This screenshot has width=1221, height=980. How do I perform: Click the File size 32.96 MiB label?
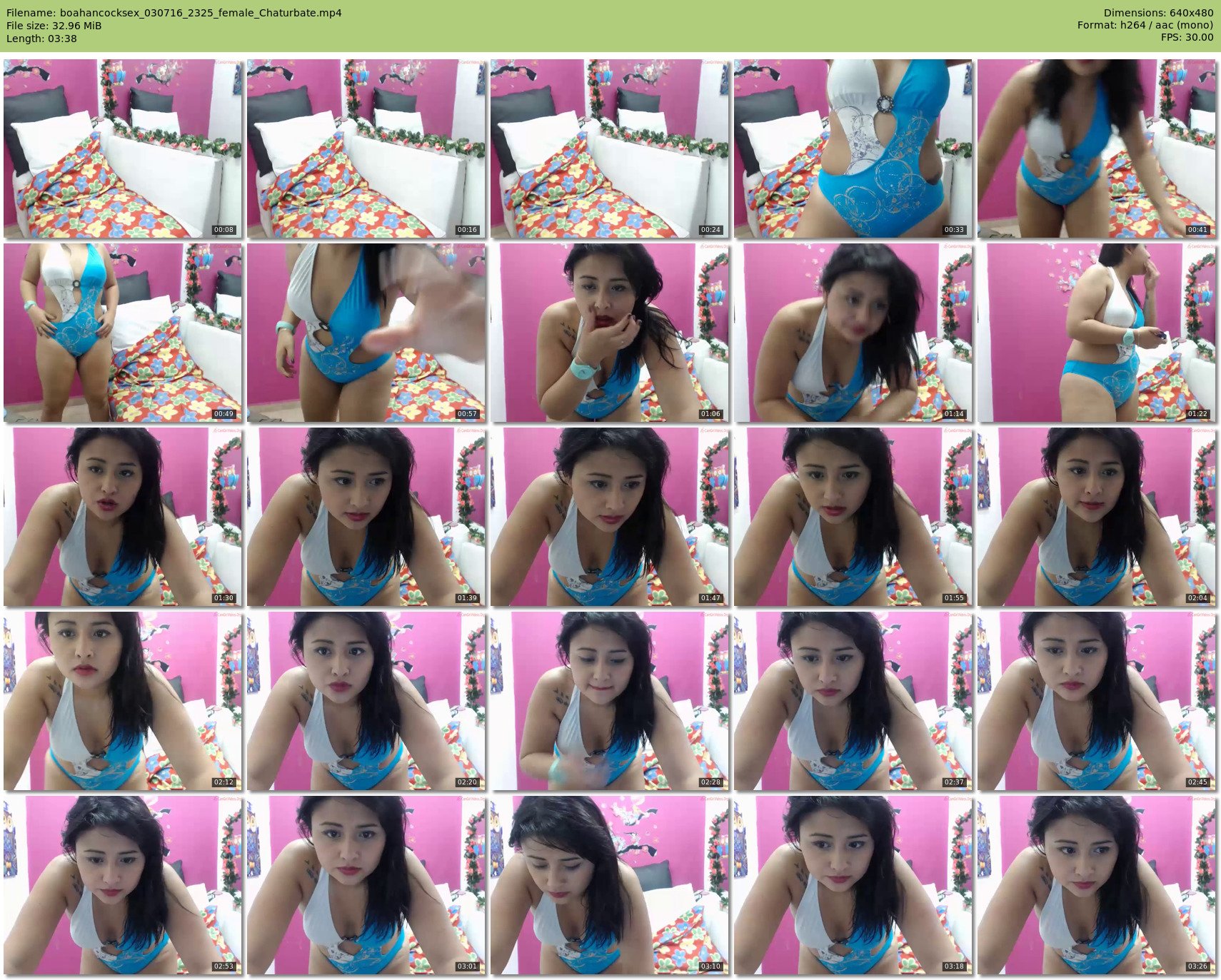(54, 26)
